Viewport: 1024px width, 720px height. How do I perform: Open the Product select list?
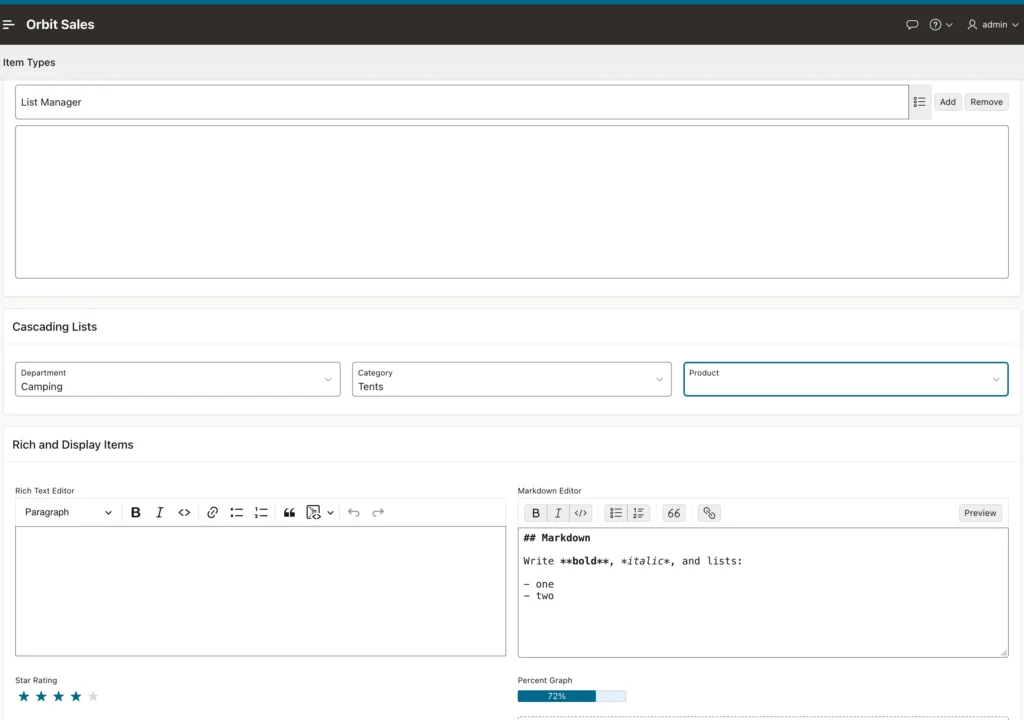pos(846,380)
